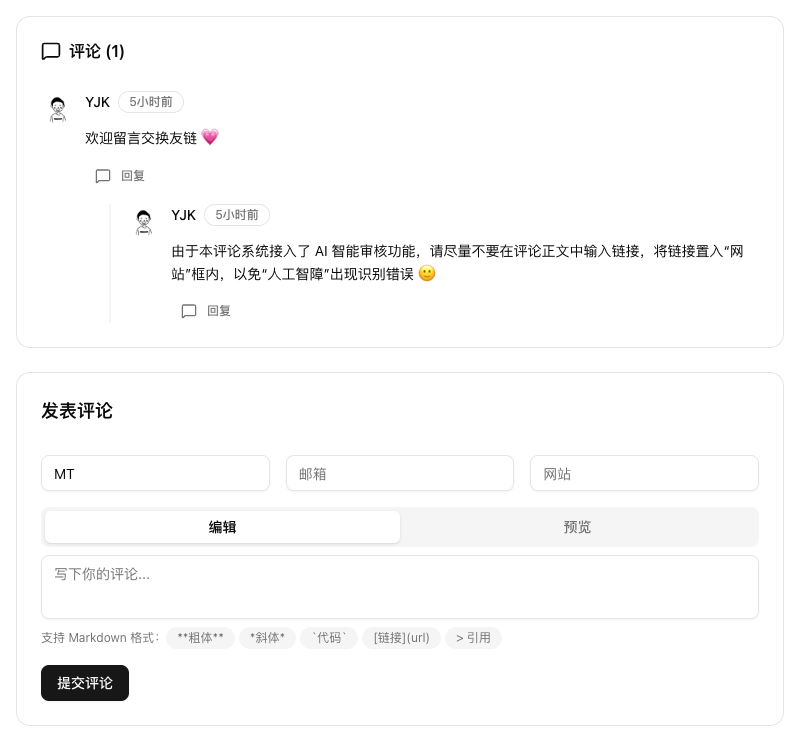802x748 pixels.
Task: Switch to the 预览 tab
Action: coord(577,527)
